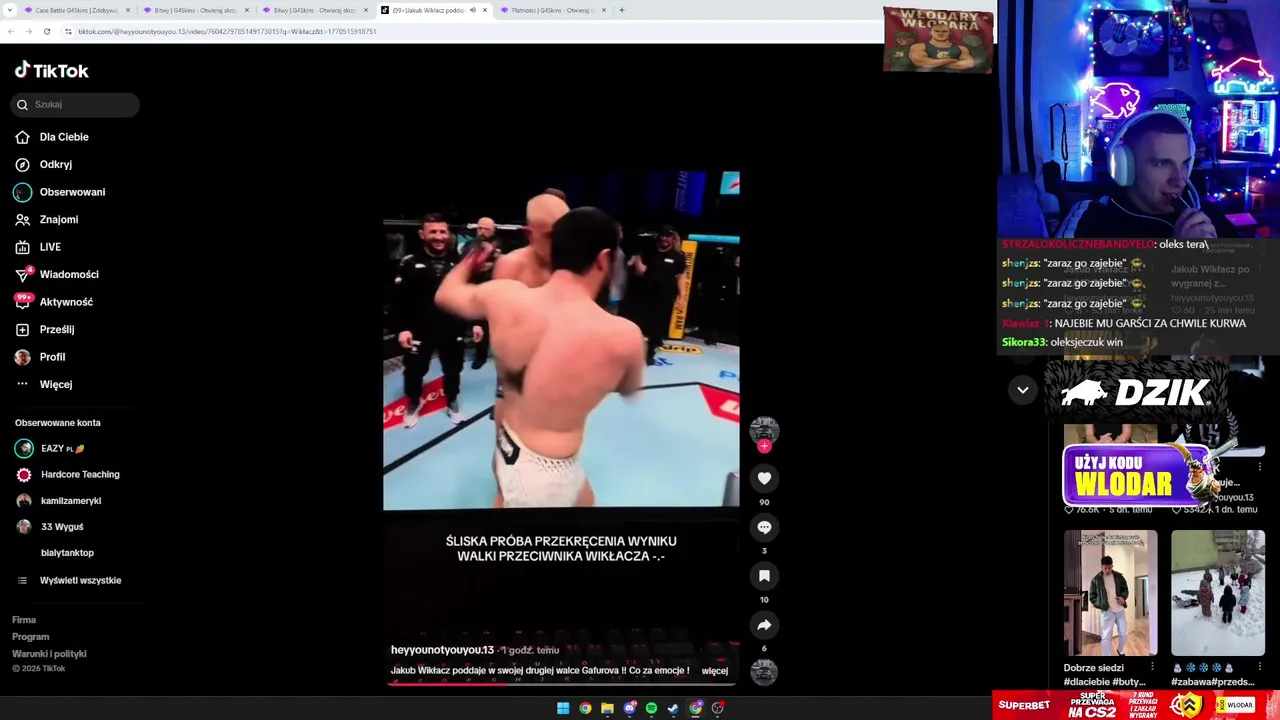This screenshot has width=1280, height=720.
Task: Expand the Więcej menu
Action: pyautogui.click(x=55, y=384)
